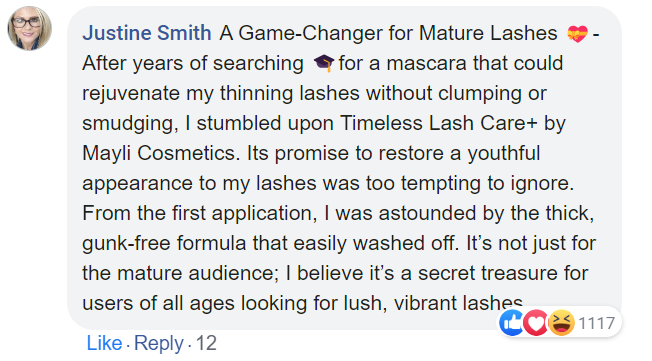Like Justine Smith's comment
652x361 pixels.
(x=104, y=344)
